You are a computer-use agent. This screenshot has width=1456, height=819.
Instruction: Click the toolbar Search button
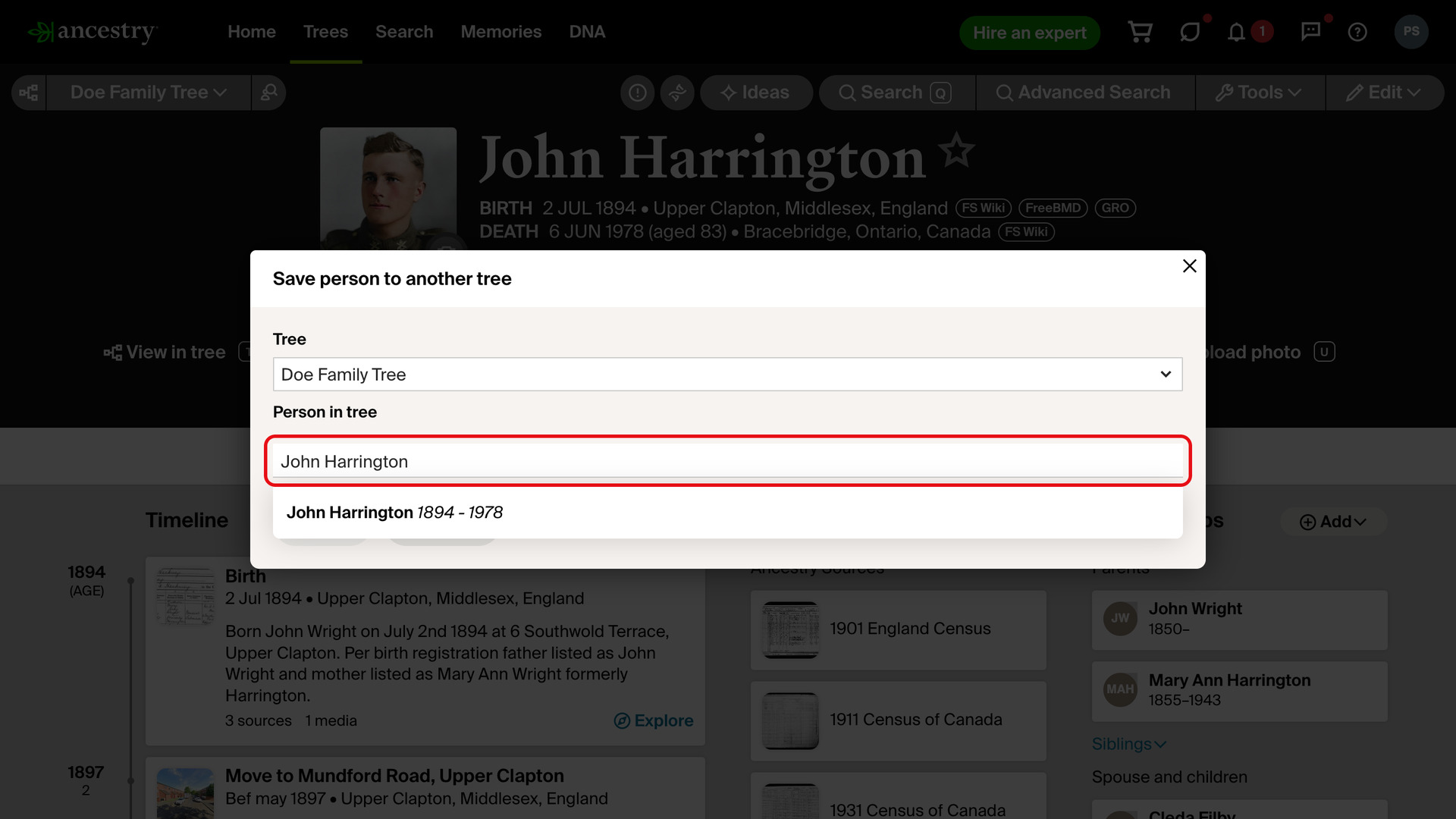896,93
